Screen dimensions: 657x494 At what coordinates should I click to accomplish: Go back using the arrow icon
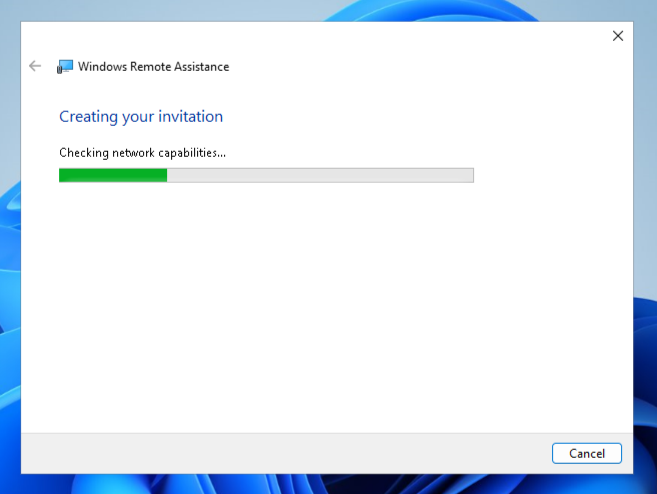(35, 66)
